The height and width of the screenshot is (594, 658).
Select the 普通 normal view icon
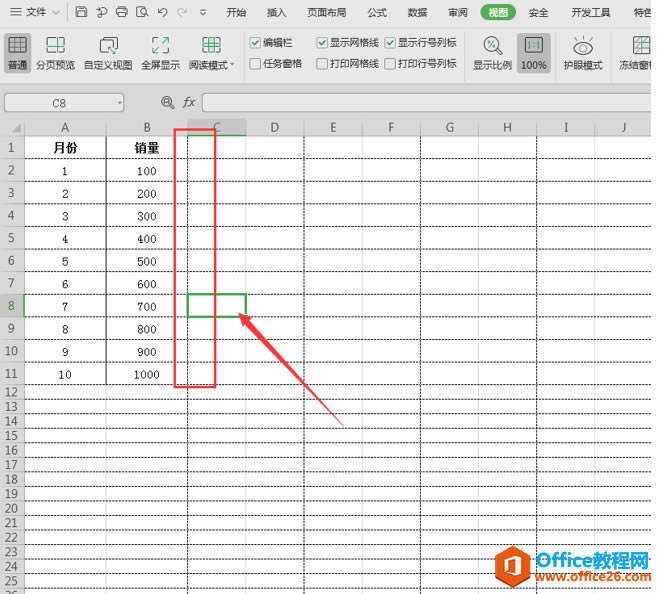pos(18,52)
